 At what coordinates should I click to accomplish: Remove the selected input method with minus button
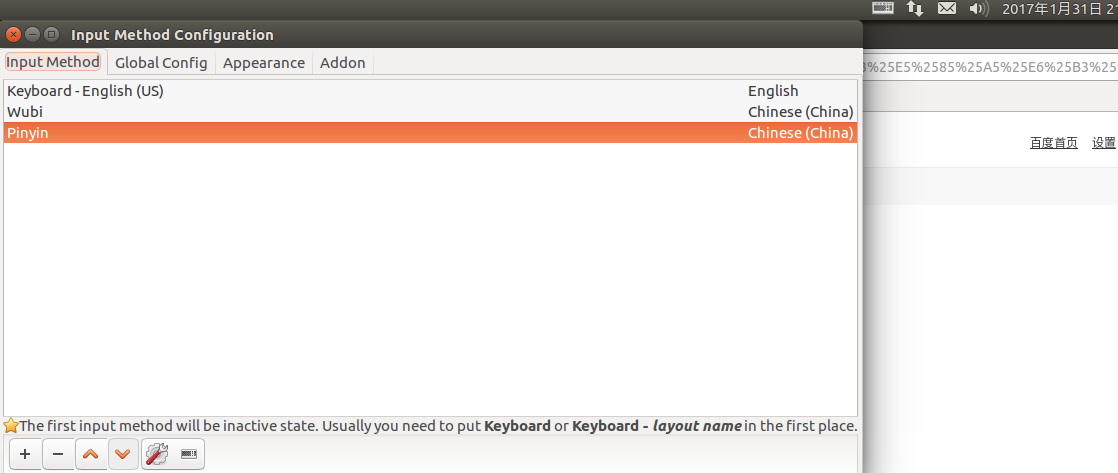point(58,454)
